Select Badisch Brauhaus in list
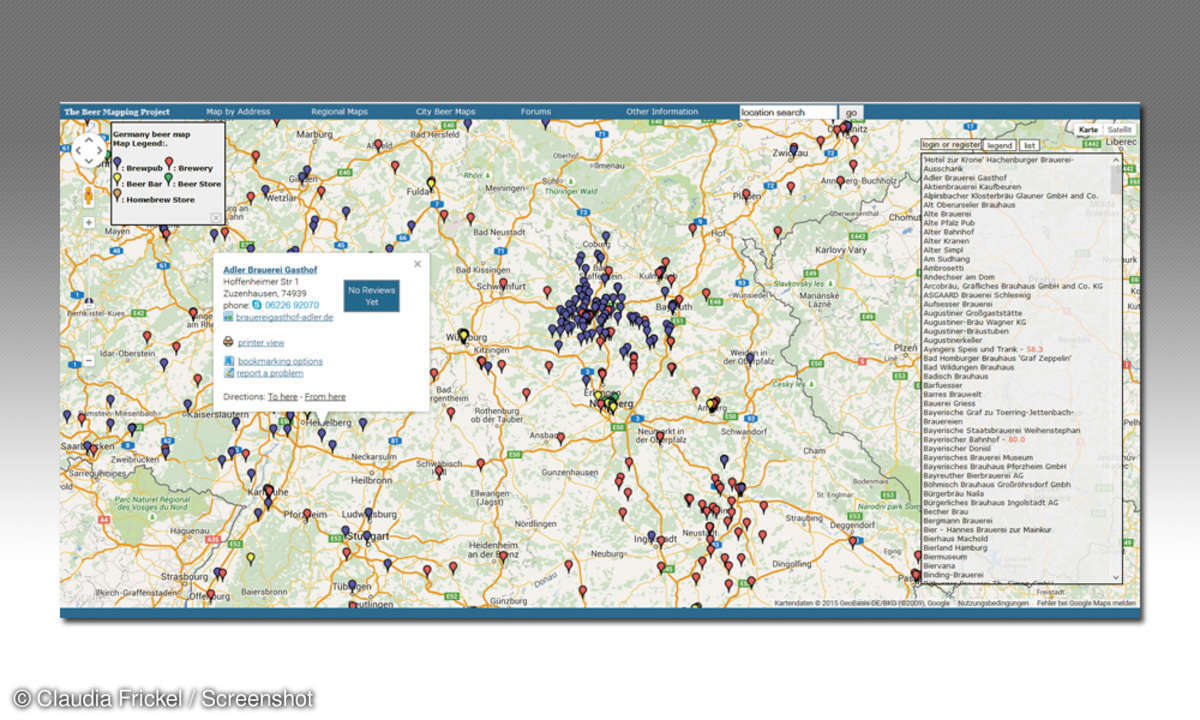The image size is (1200, 720). [x=958, y=376]
